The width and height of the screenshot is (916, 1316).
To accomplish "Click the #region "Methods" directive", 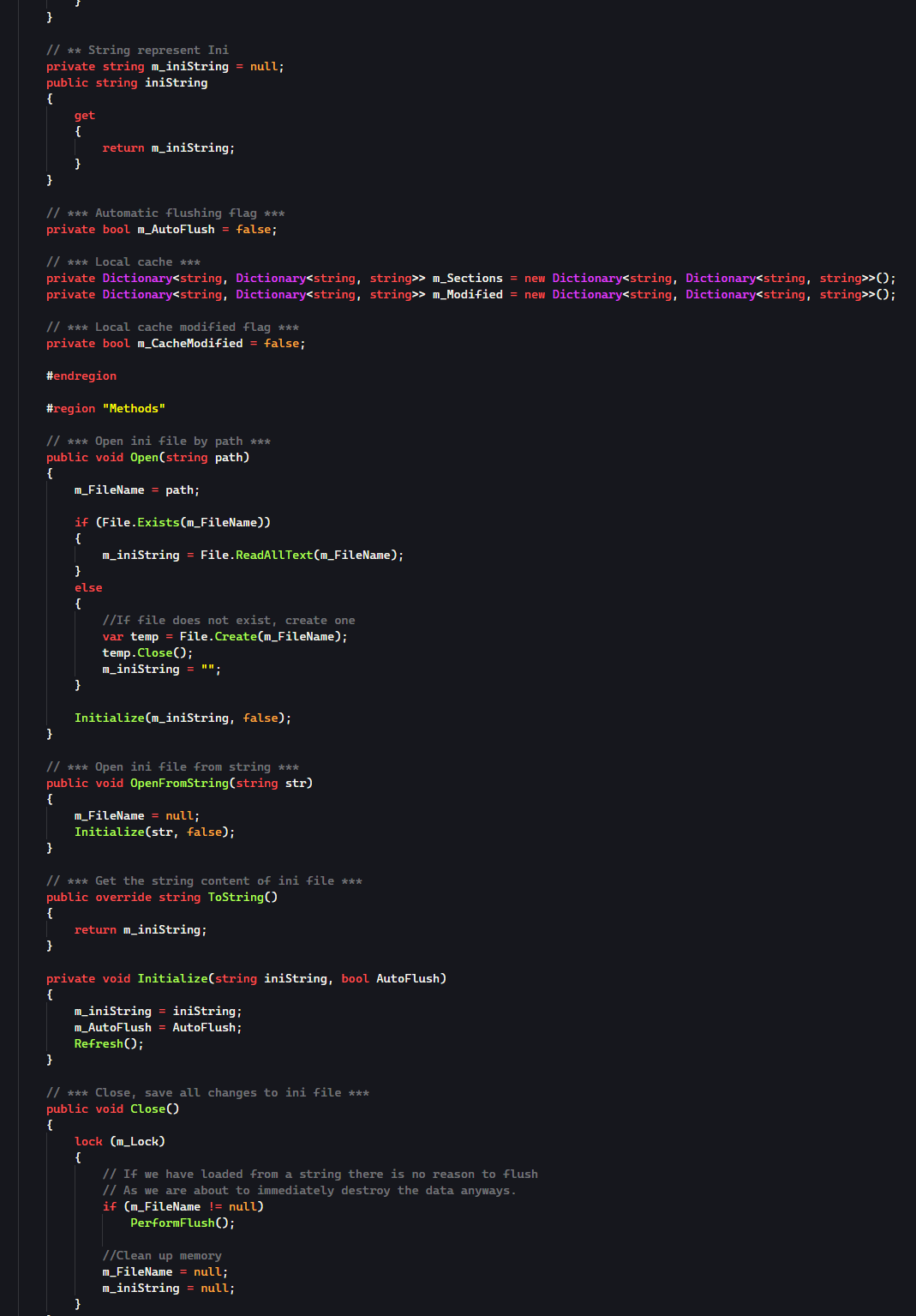I will point(105,409).
